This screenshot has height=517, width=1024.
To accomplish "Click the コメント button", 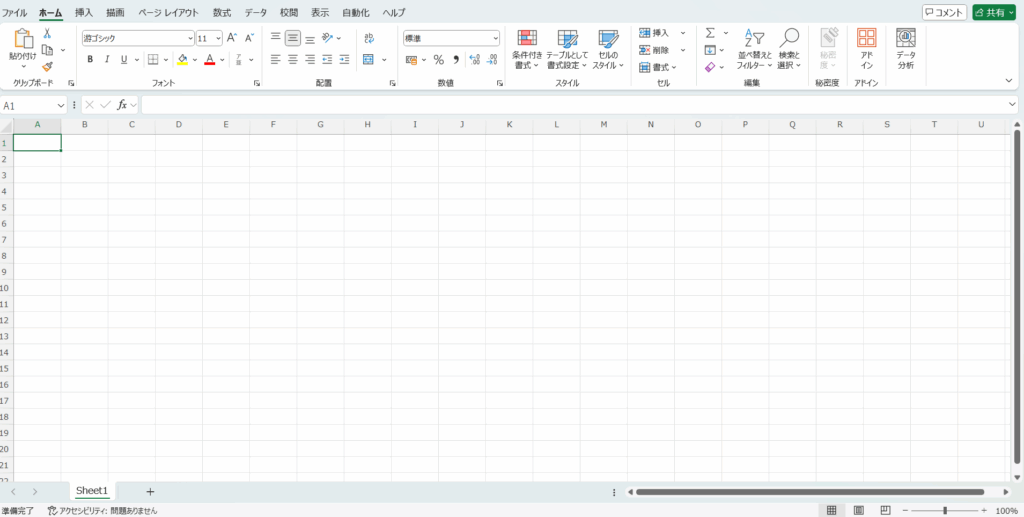I will tap(944, 12).
